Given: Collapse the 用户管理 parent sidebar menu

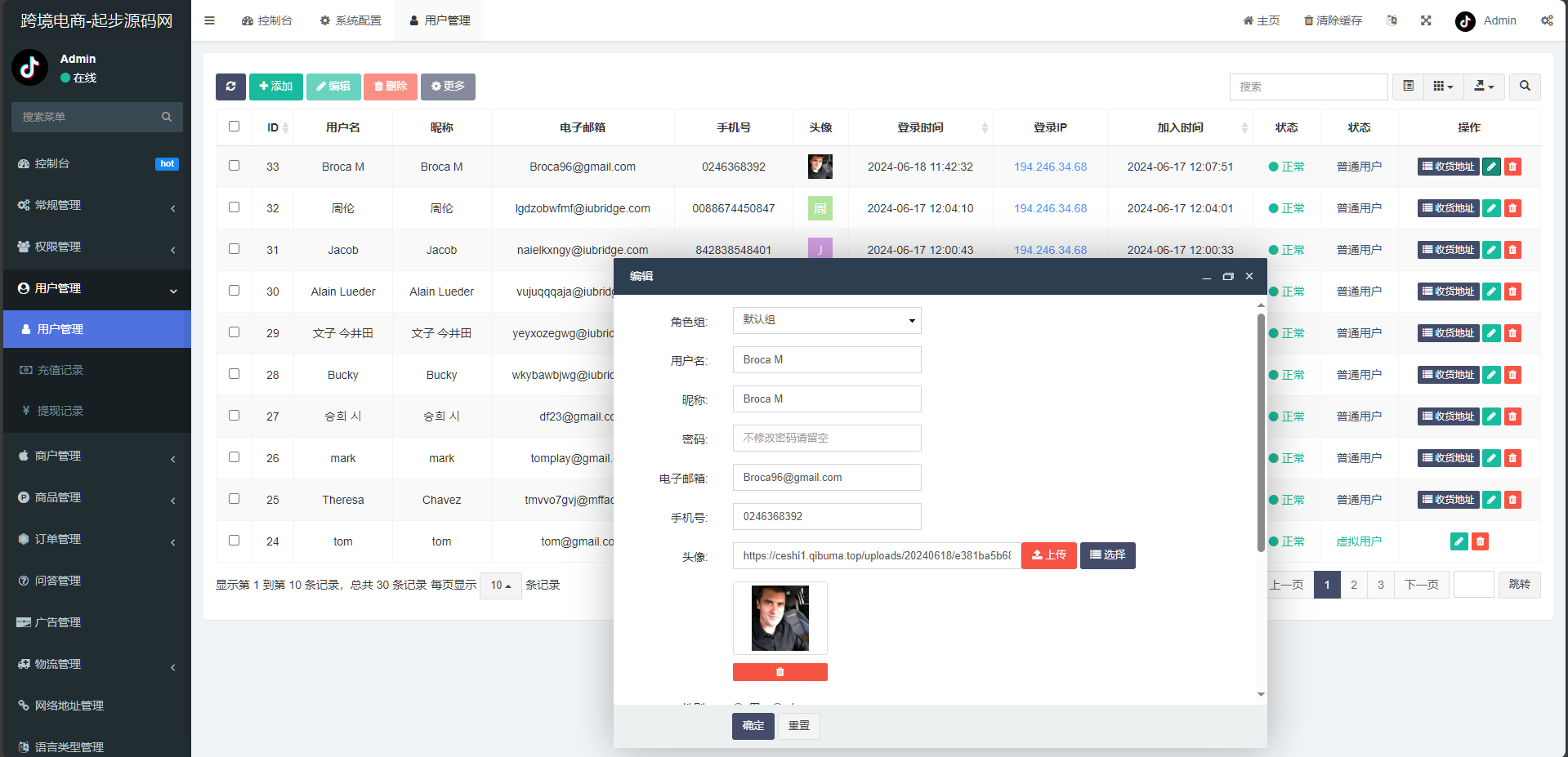Looking at the screenshot, I should [x=97, y=288].
